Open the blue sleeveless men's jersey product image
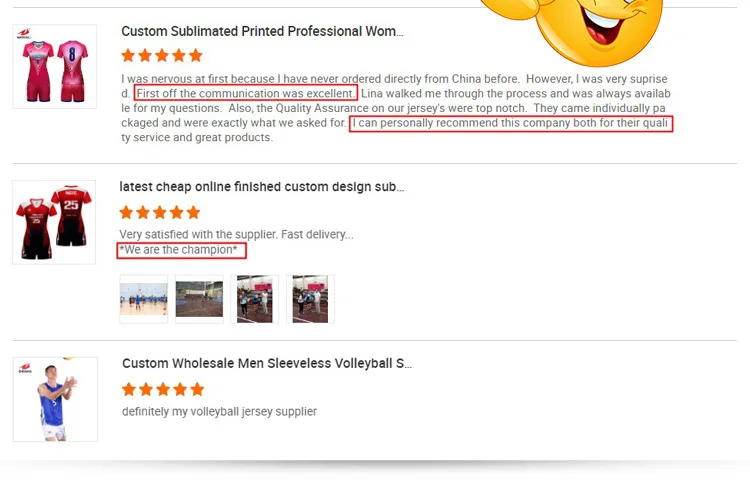750x489 pixels. 55,399
